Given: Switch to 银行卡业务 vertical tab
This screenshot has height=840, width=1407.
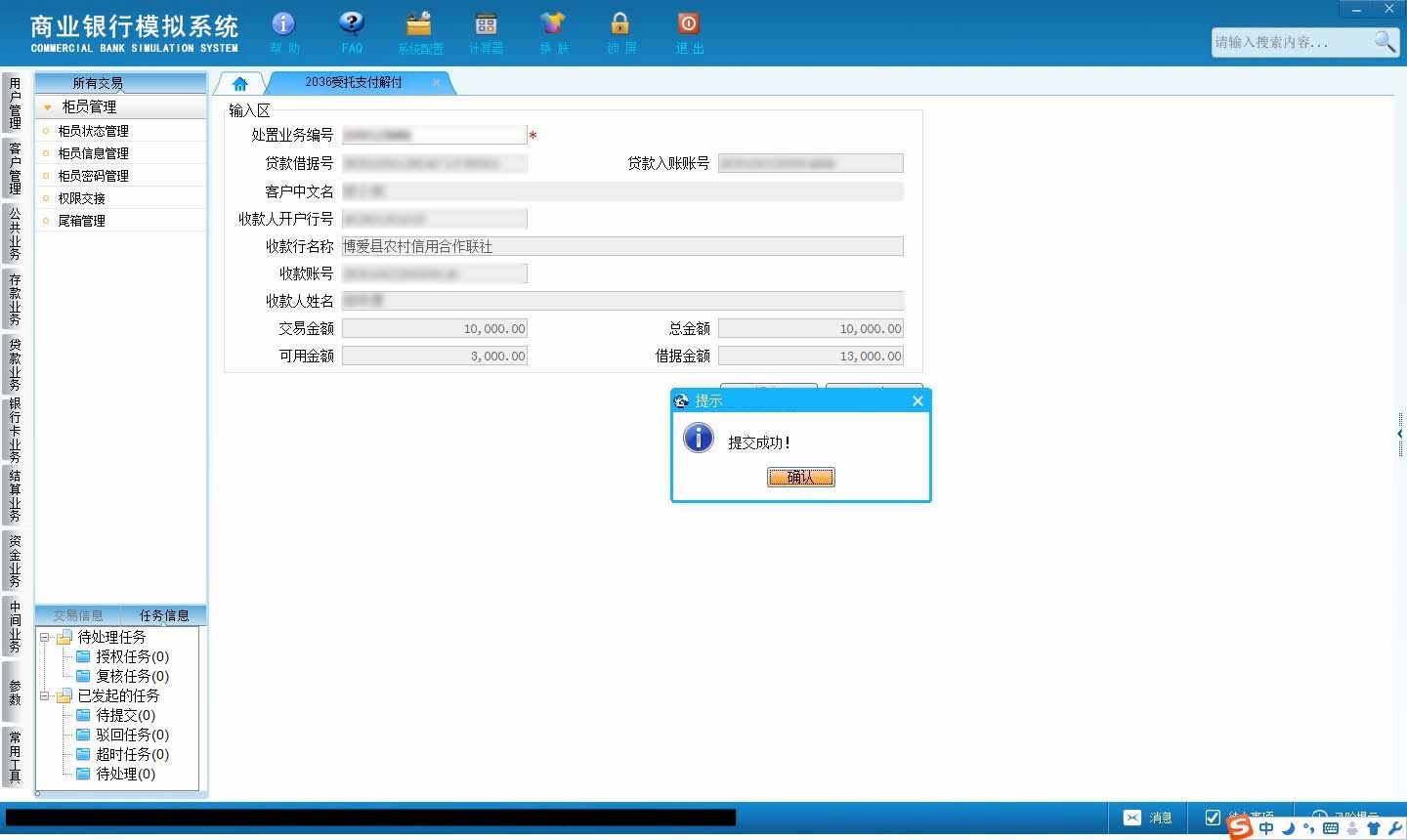Looking at the screenshot, I should click(14, 430).
